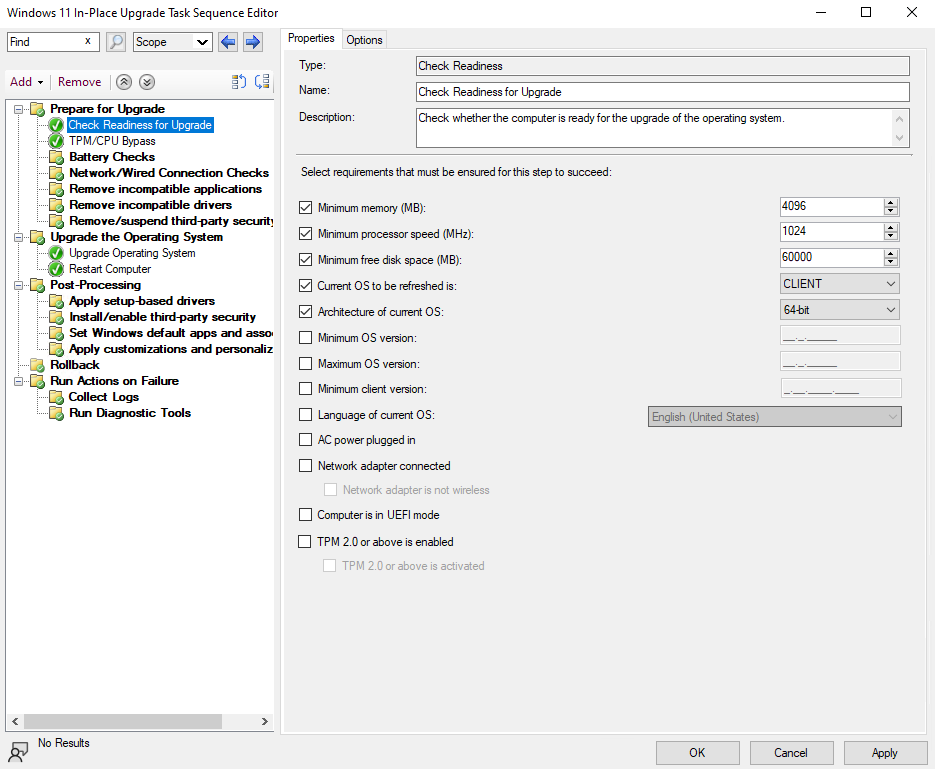This screenshot has width=935, height=769.
Task: Click the double-chevron expand all icon
Action: tap(147, 82)
